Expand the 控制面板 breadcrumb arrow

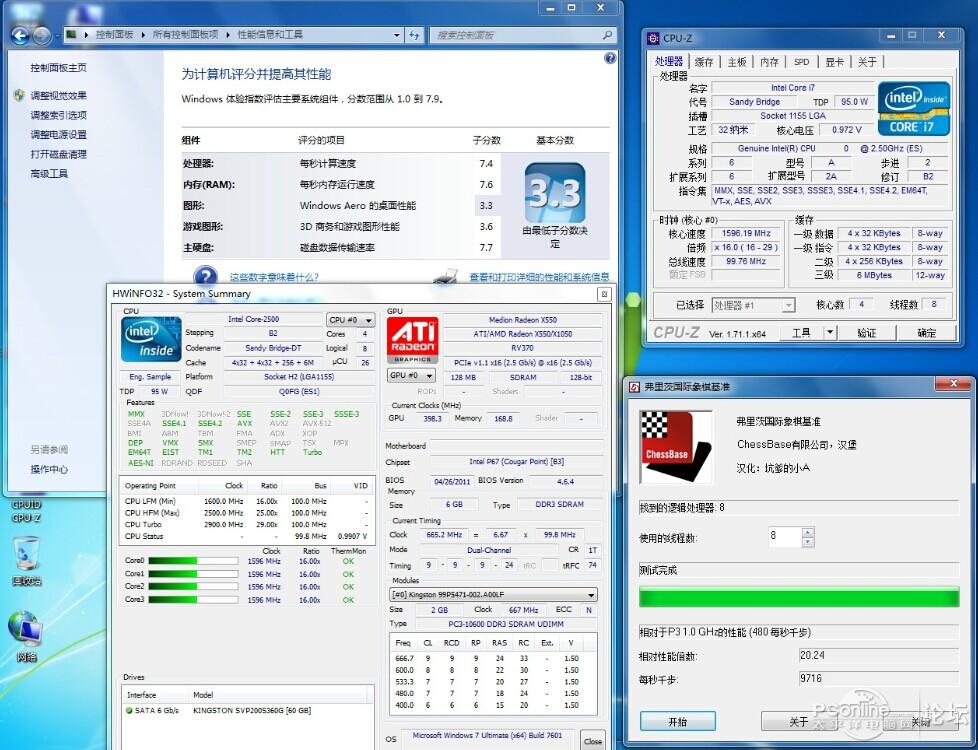143,35
